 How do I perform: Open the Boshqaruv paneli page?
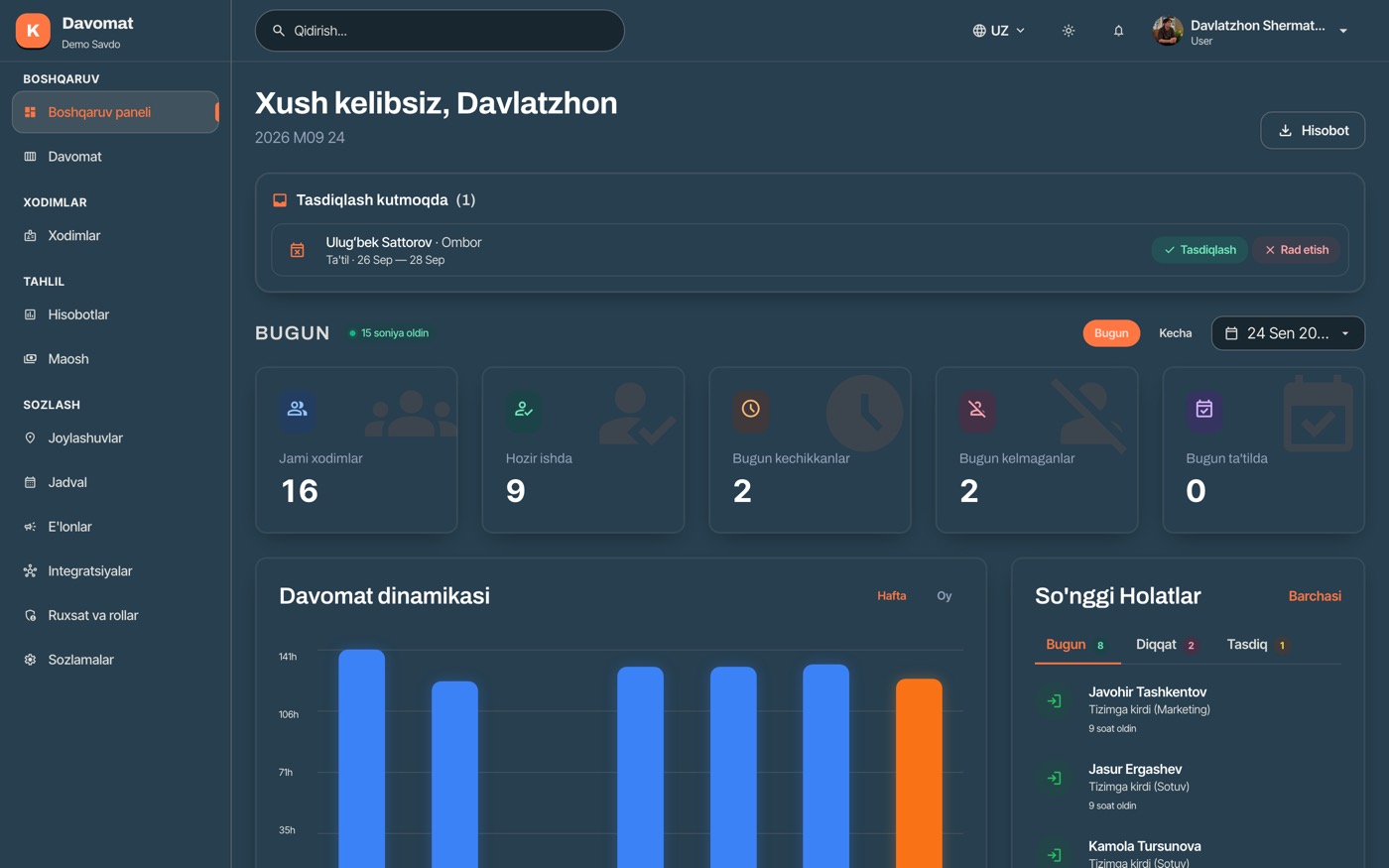115,112
